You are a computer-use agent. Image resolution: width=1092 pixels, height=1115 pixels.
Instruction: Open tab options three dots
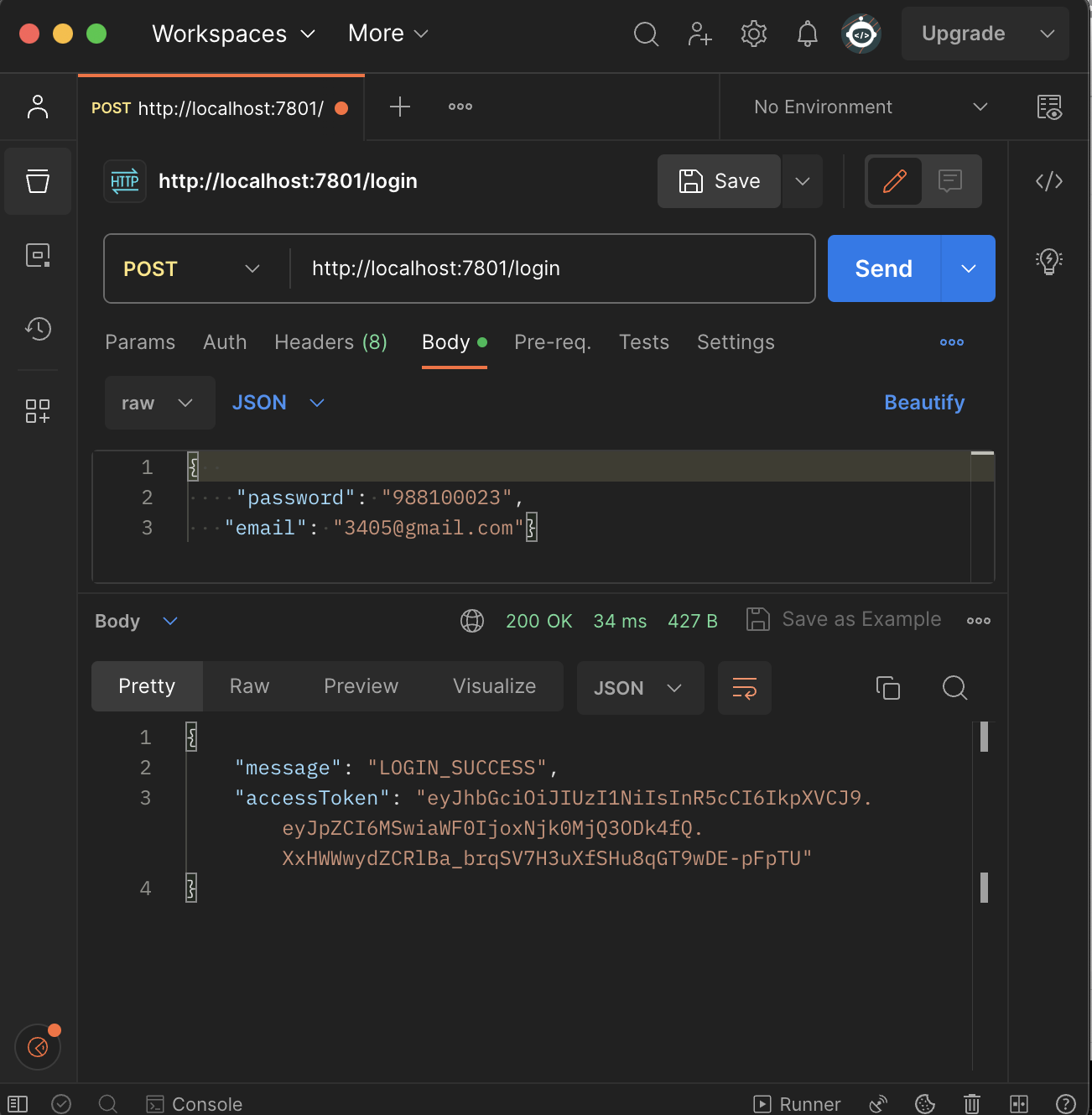pyautogui.click(x=460, y=107)
